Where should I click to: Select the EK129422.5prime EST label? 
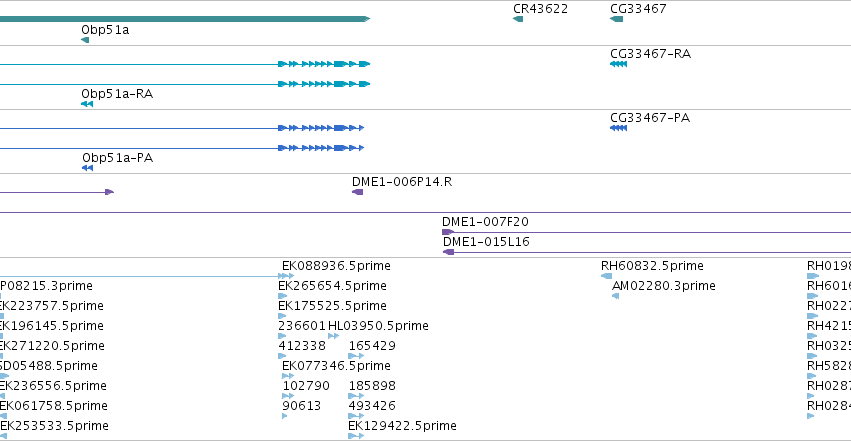(402, 426)
